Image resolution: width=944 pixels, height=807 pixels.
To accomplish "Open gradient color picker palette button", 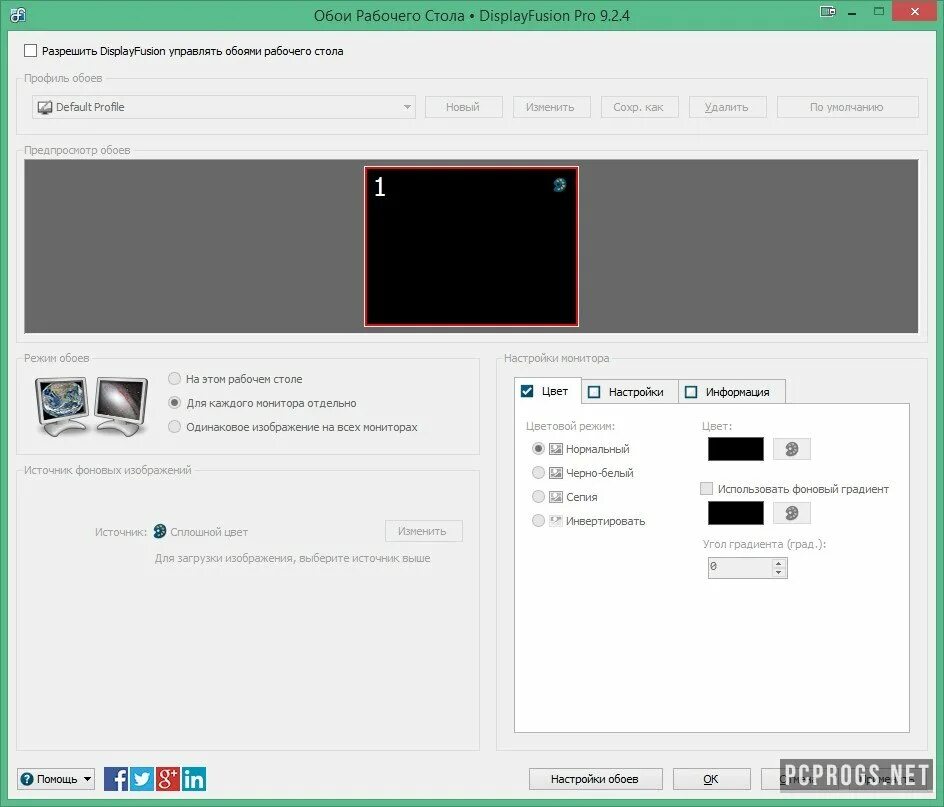I will [x=791, y=513].
